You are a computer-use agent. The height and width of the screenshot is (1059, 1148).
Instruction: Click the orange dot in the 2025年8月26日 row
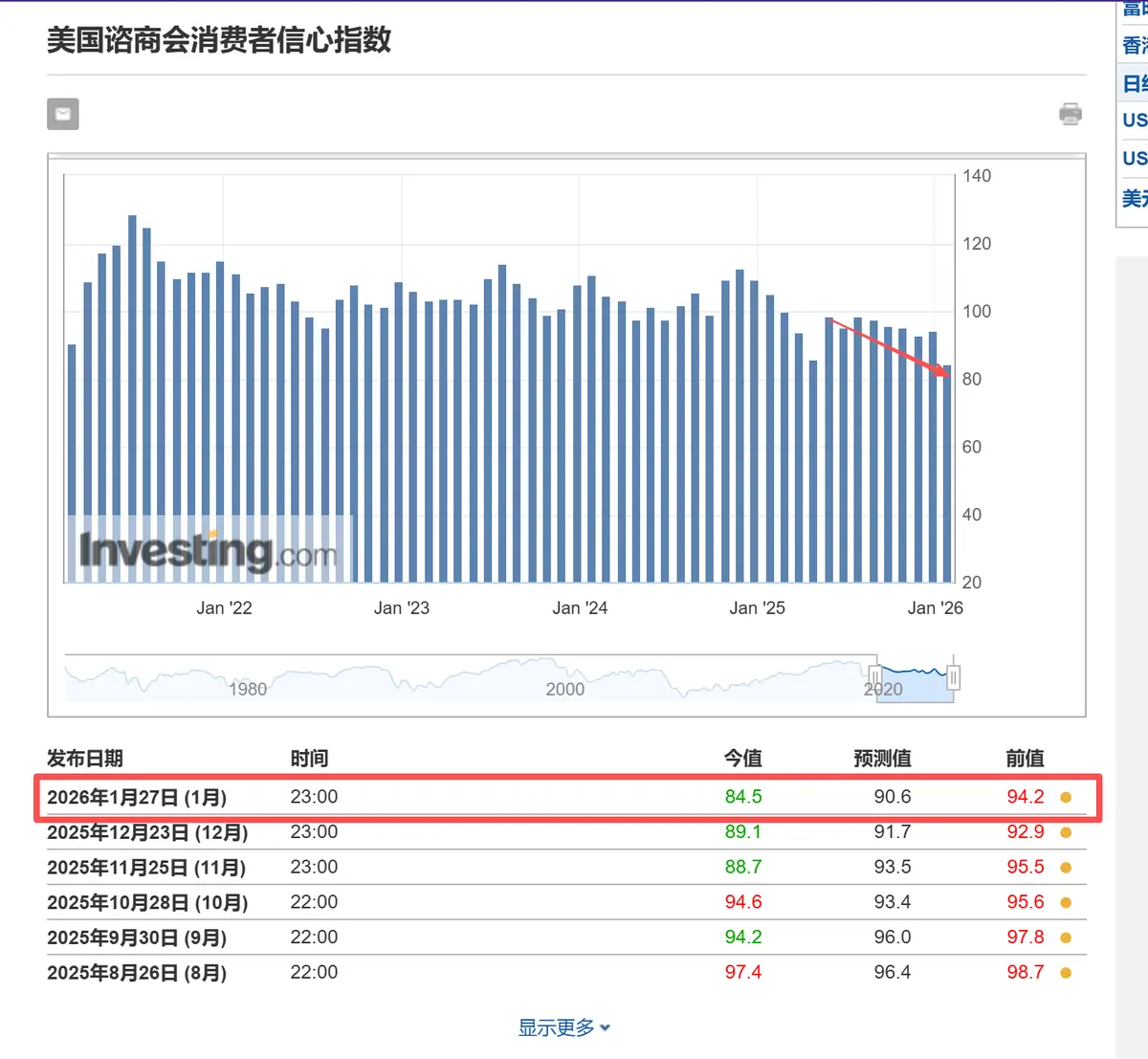[1066, 973]
